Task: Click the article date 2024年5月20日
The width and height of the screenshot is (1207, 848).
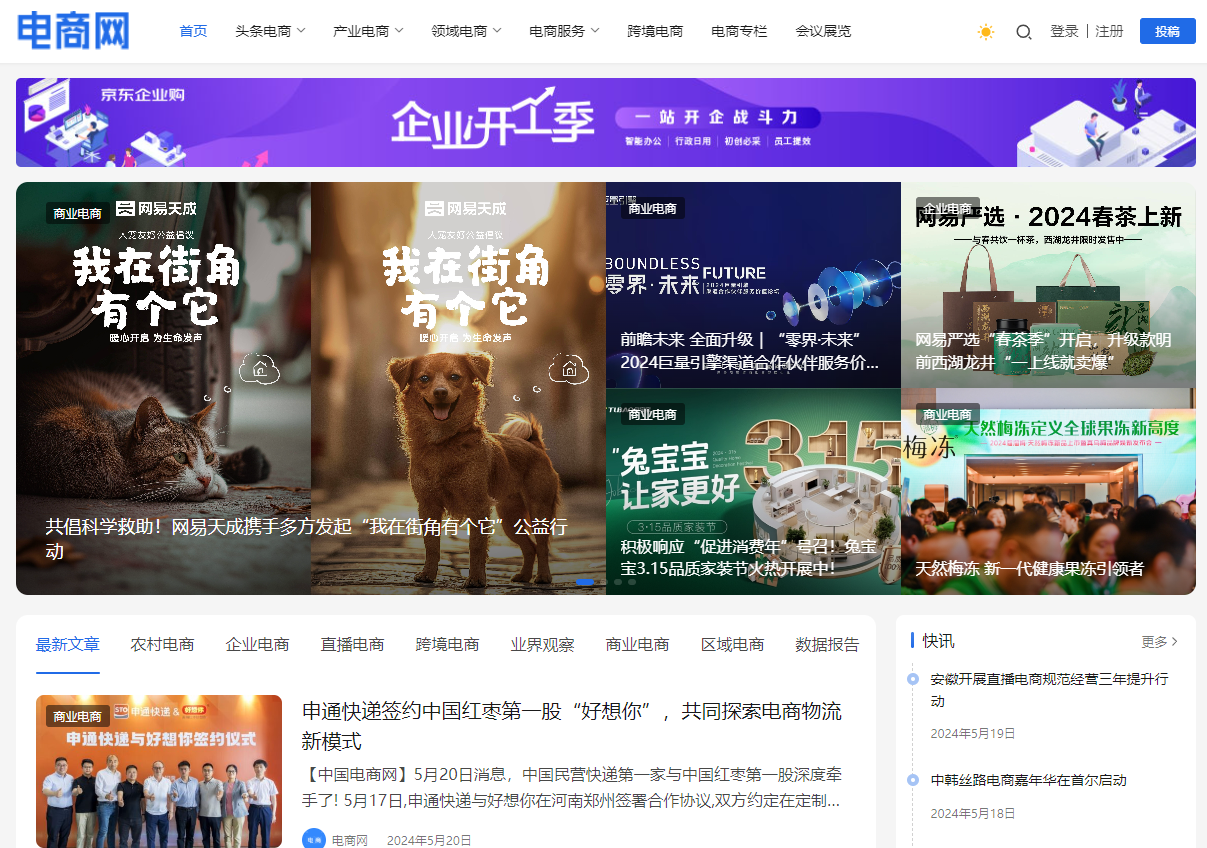Action: coord(429,840)
